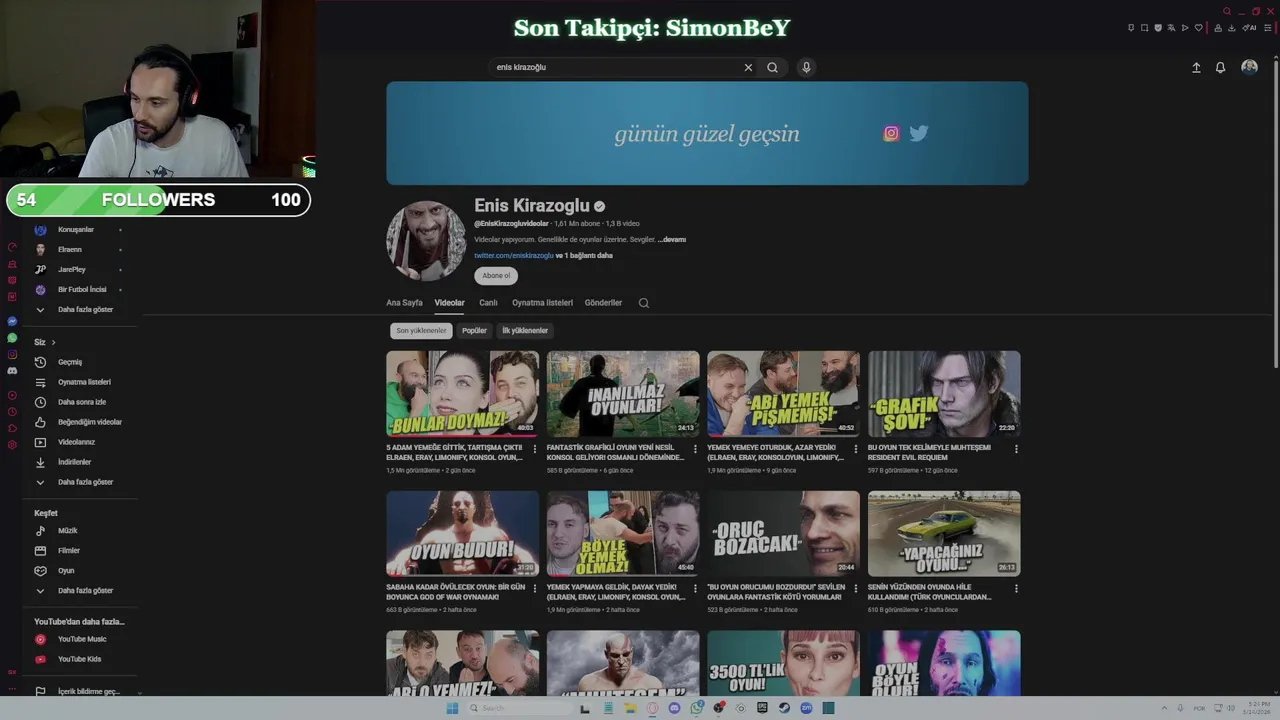Open WhatsApp in browser sidebar
Viewport: 1280px width, 720px height.
coord(12,338)
